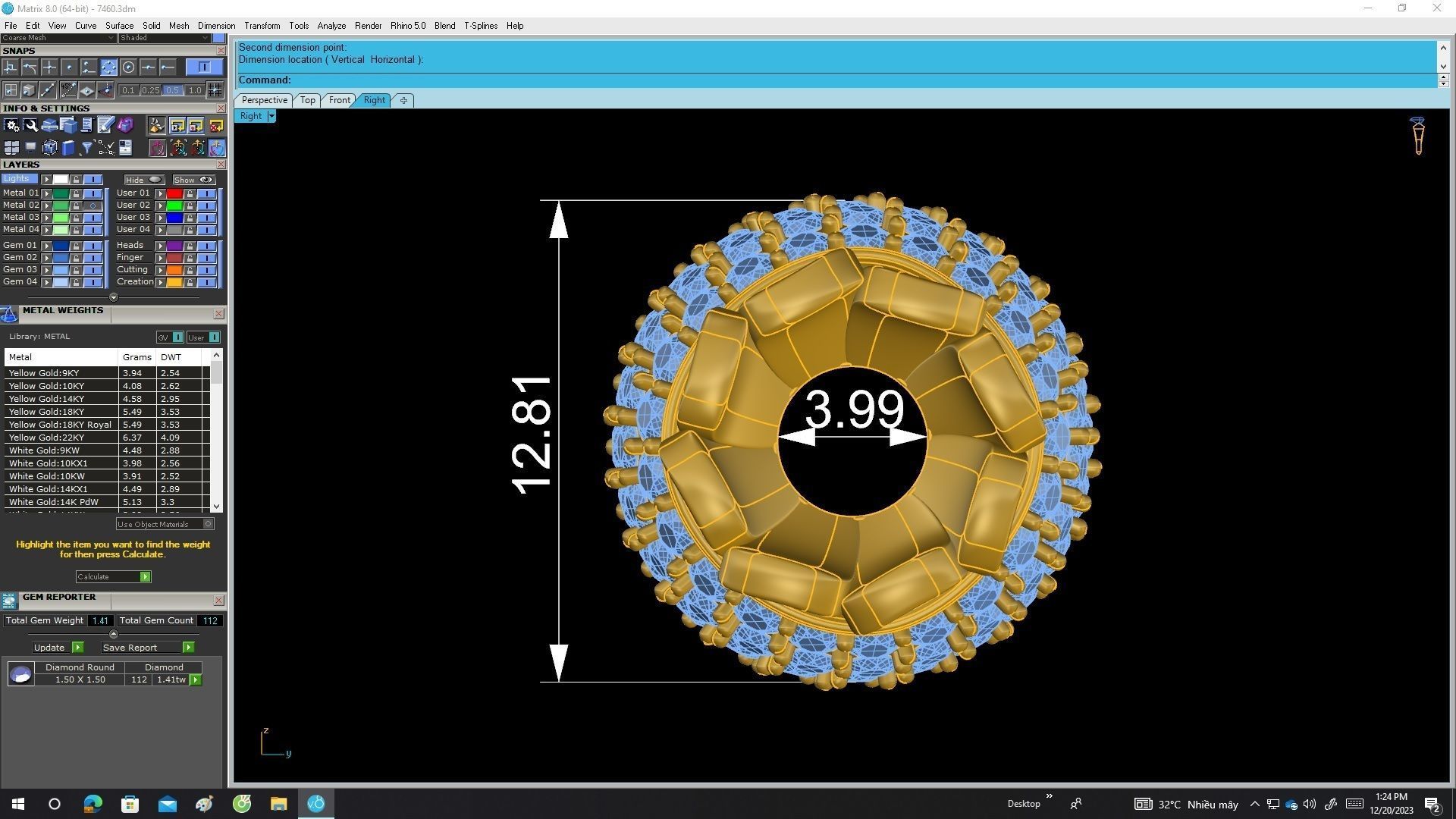Switch to the Front viewport tab
This screenshot has width=1456, height=819.
(x=339, y=100)
